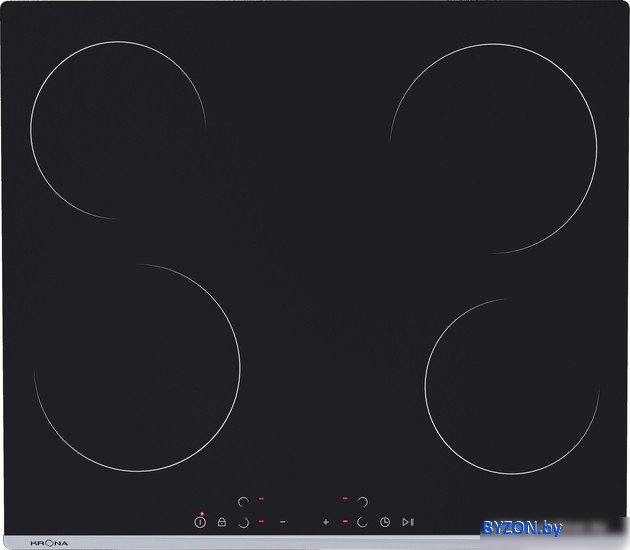Select the rear-right burner zone icon
The height and width of the screenshot is (550, 630).
(362, 502)
